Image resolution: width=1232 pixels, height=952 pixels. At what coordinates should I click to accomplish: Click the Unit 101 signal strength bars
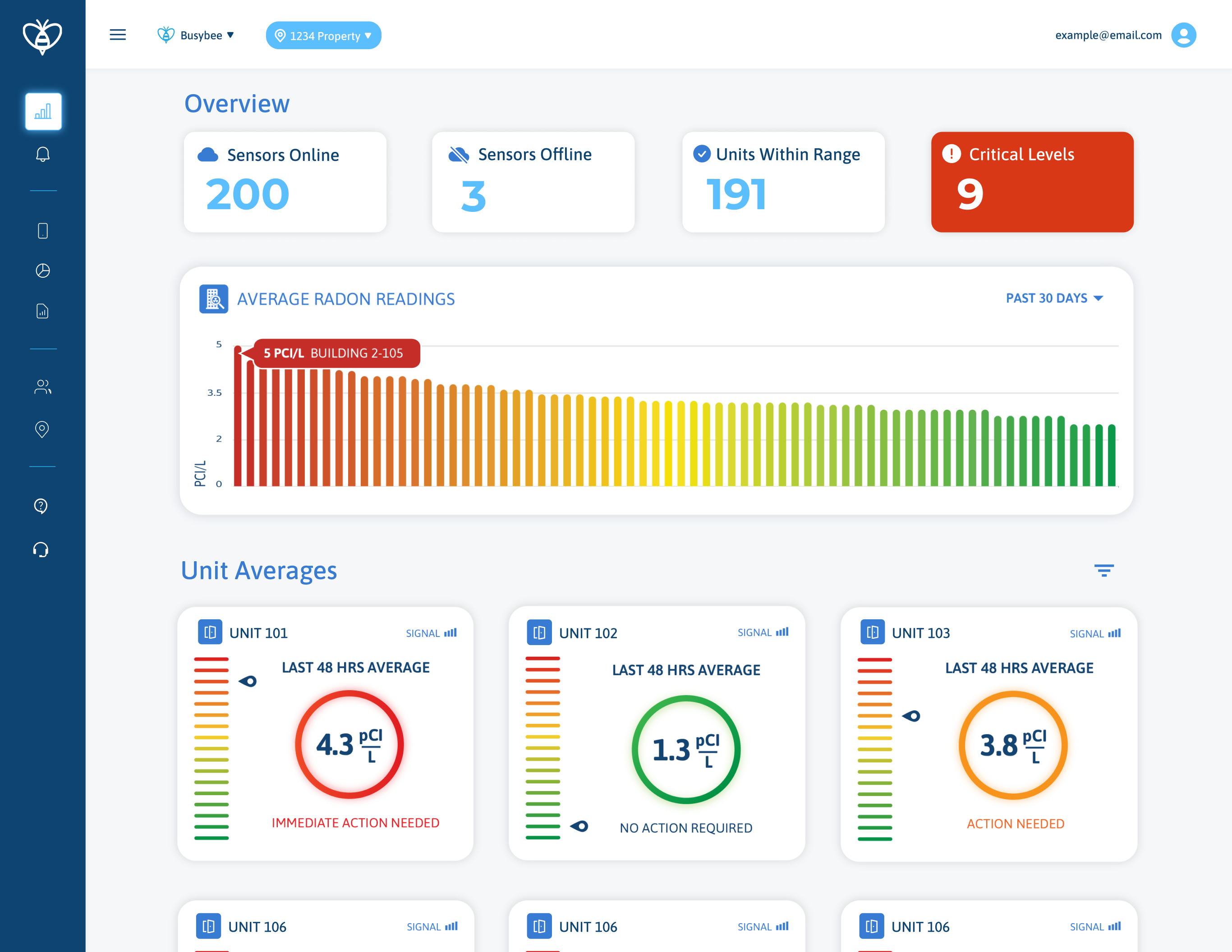pos(450,633)
